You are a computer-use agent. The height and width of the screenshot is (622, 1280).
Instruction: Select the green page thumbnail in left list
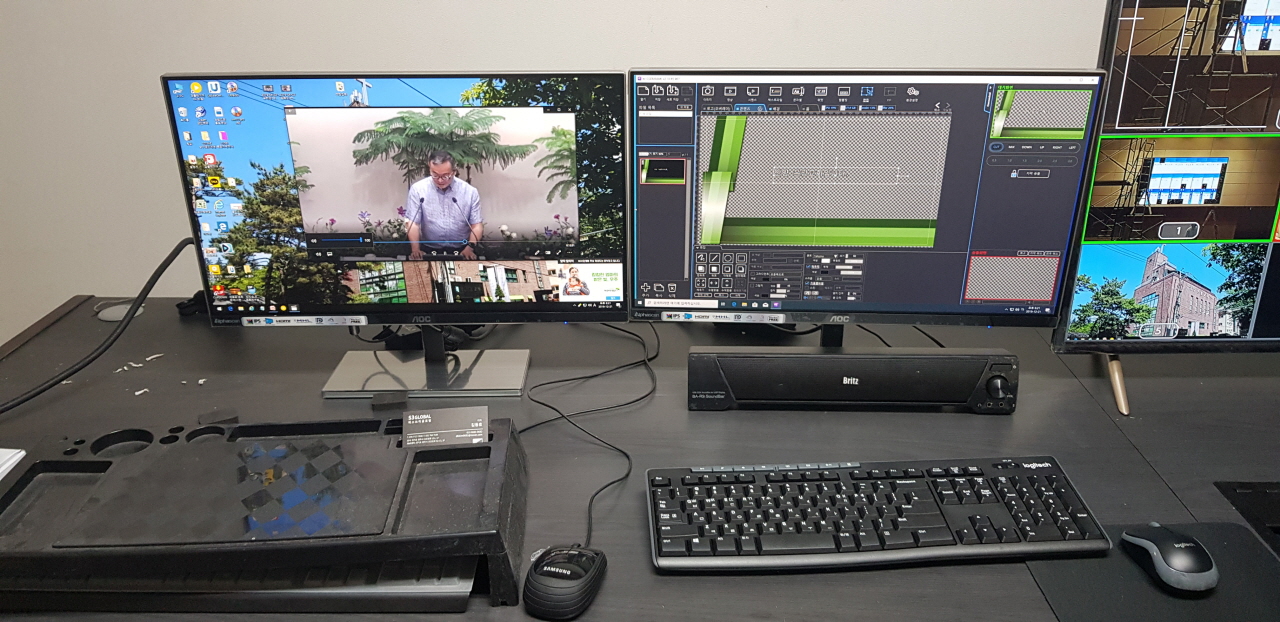(662, 171)
